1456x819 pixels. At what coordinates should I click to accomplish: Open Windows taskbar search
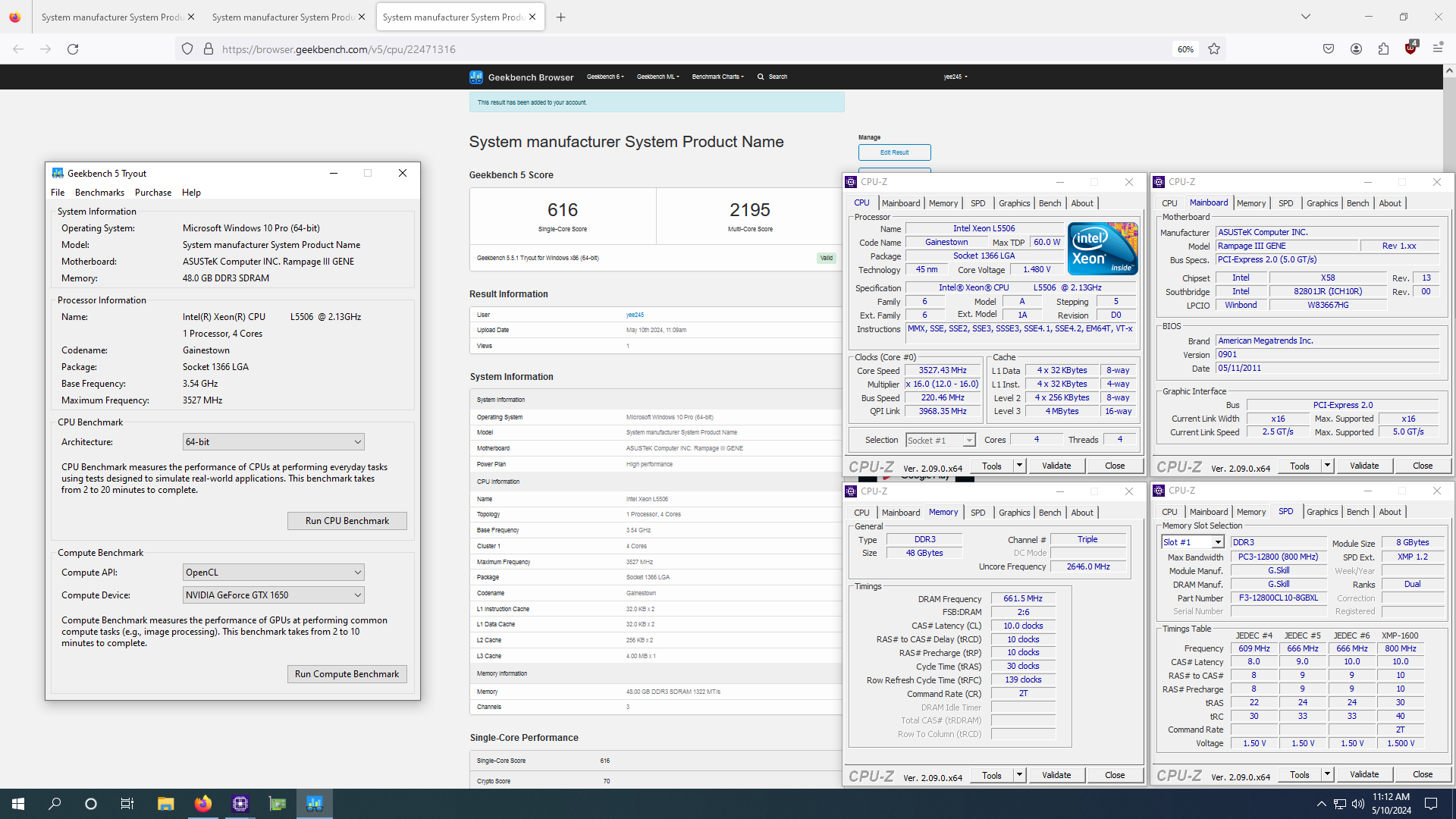tap(55, 804)
